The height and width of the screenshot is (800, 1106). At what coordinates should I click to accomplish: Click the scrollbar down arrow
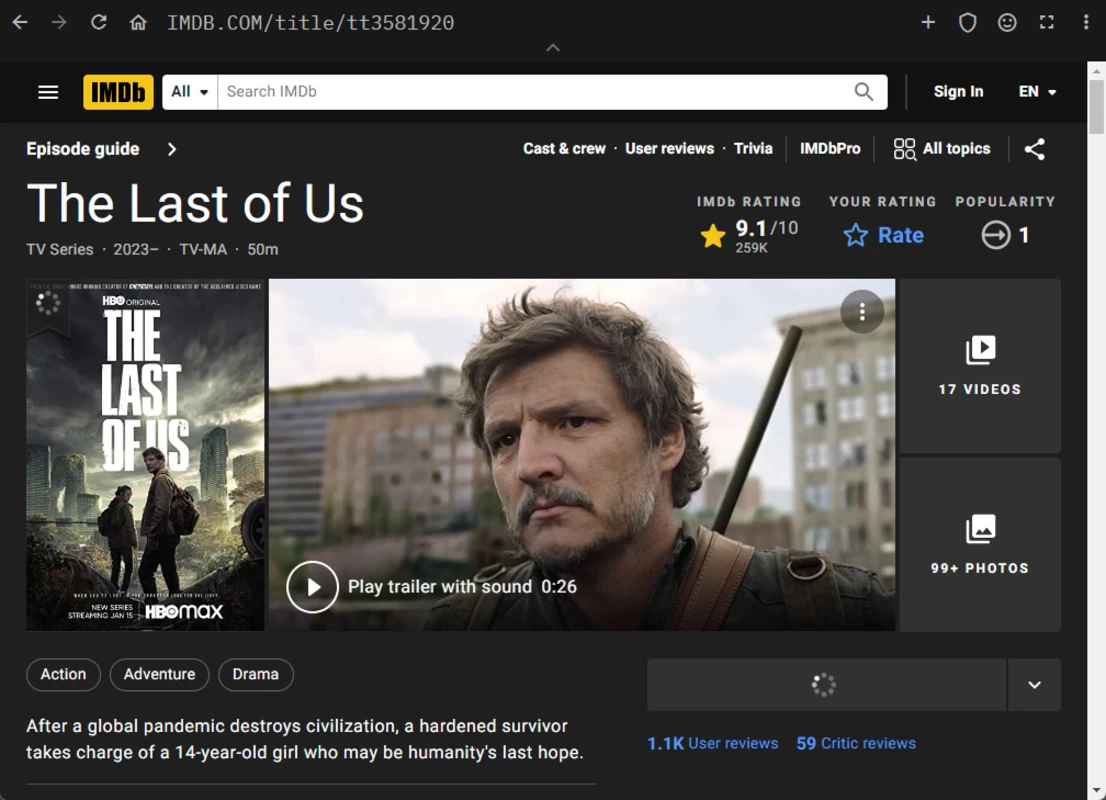[1096, 791]
